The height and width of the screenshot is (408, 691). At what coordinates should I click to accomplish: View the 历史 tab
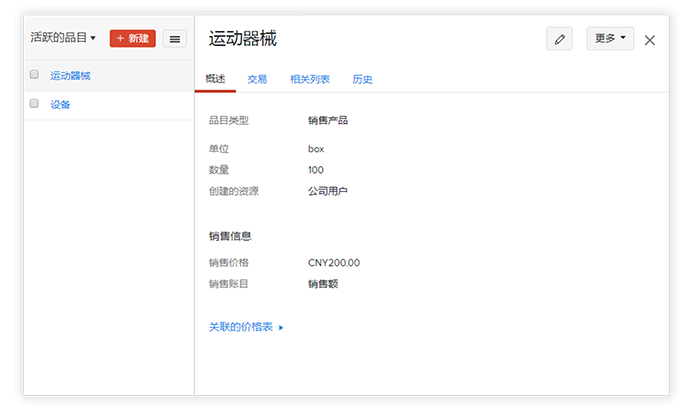coord(362,79)
